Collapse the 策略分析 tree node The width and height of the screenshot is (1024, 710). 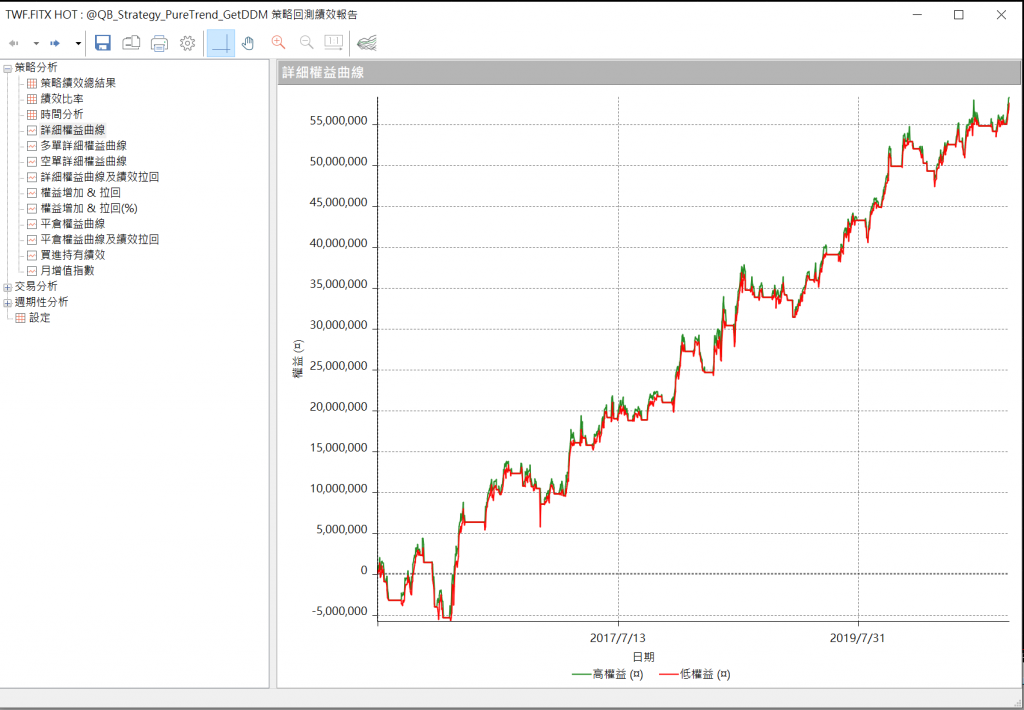(7, 68)
